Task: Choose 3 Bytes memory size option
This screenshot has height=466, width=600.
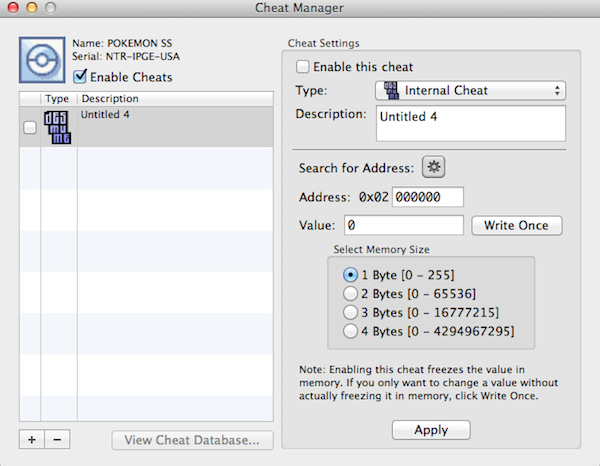Action: point(350,312)
